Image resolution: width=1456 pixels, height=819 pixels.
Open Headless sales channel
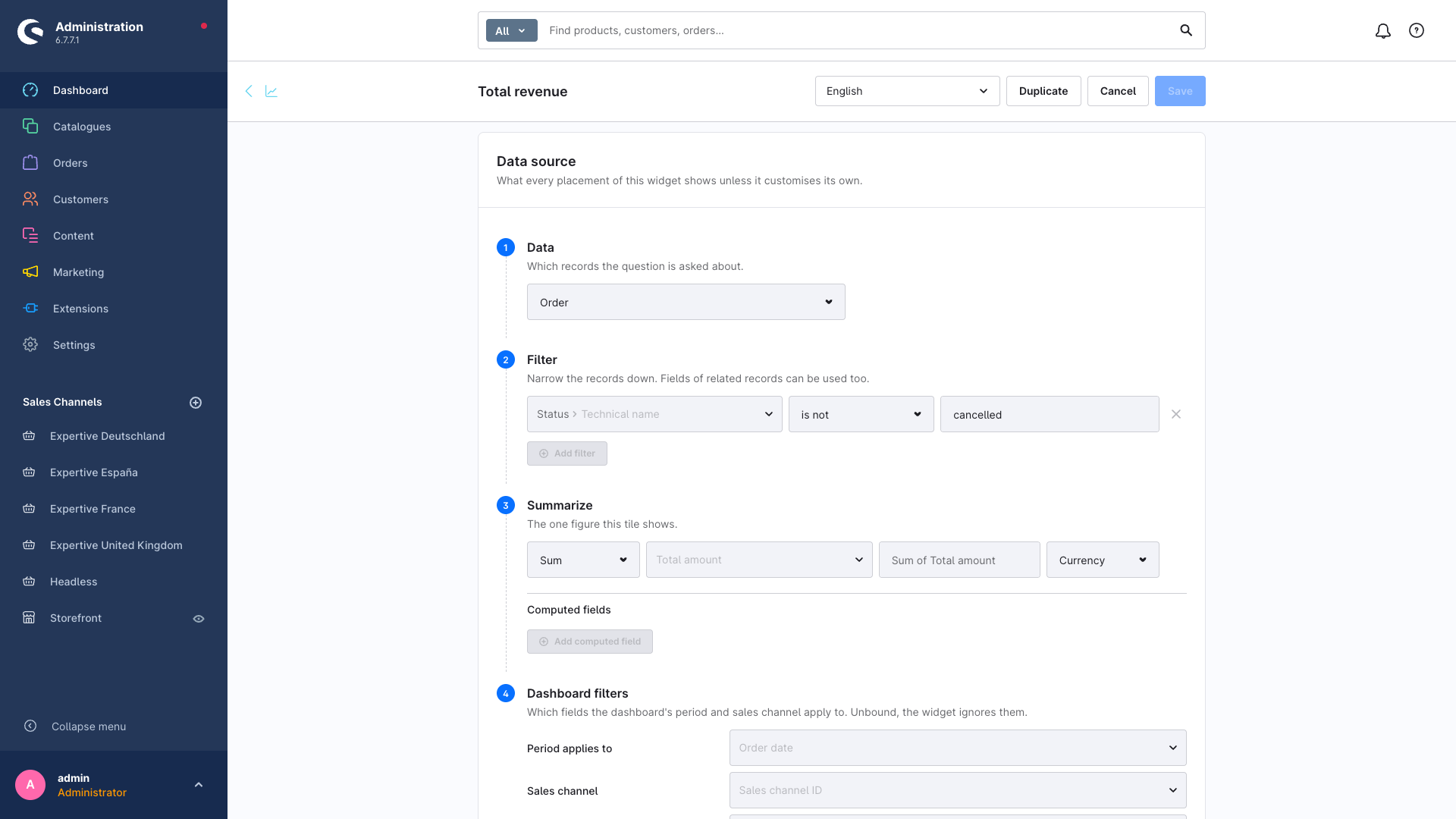click(x=74, y=582)
